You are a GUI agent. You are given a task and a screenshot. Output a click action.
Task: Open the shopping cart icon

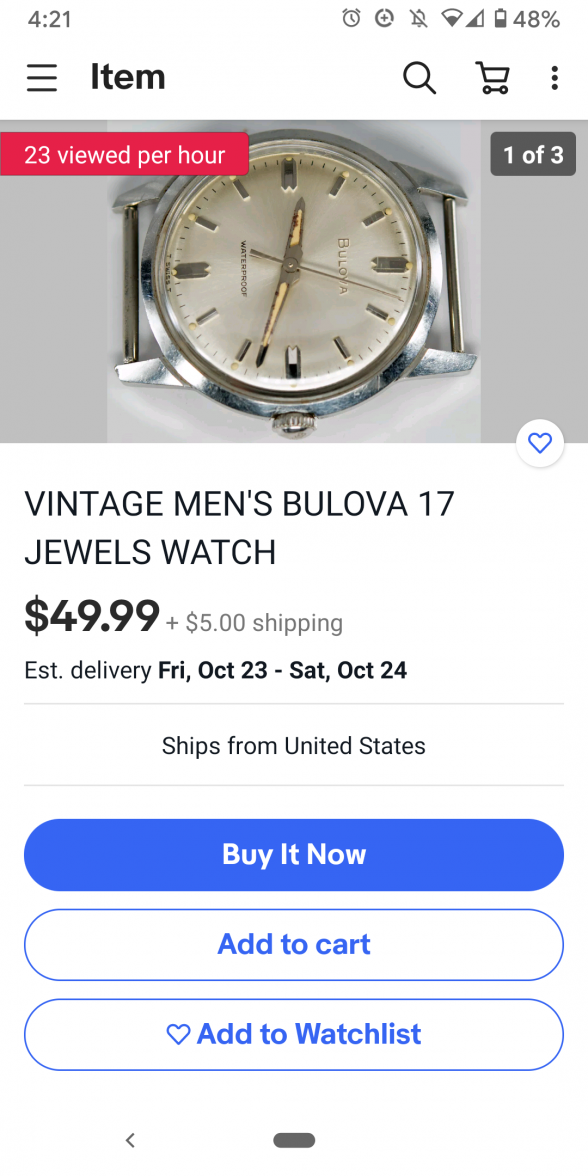pos(493,77)
